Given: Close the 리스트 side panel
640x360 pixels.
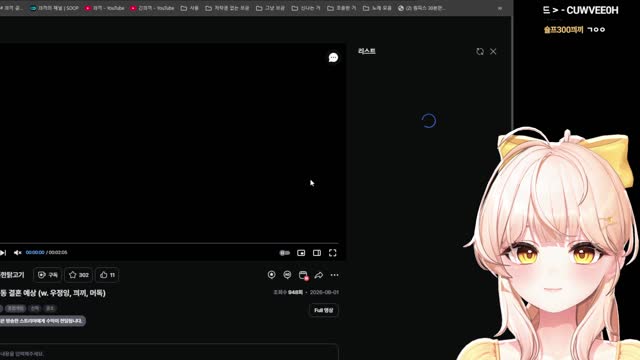Looking at the screenshot, I should (x=493, y=51).
